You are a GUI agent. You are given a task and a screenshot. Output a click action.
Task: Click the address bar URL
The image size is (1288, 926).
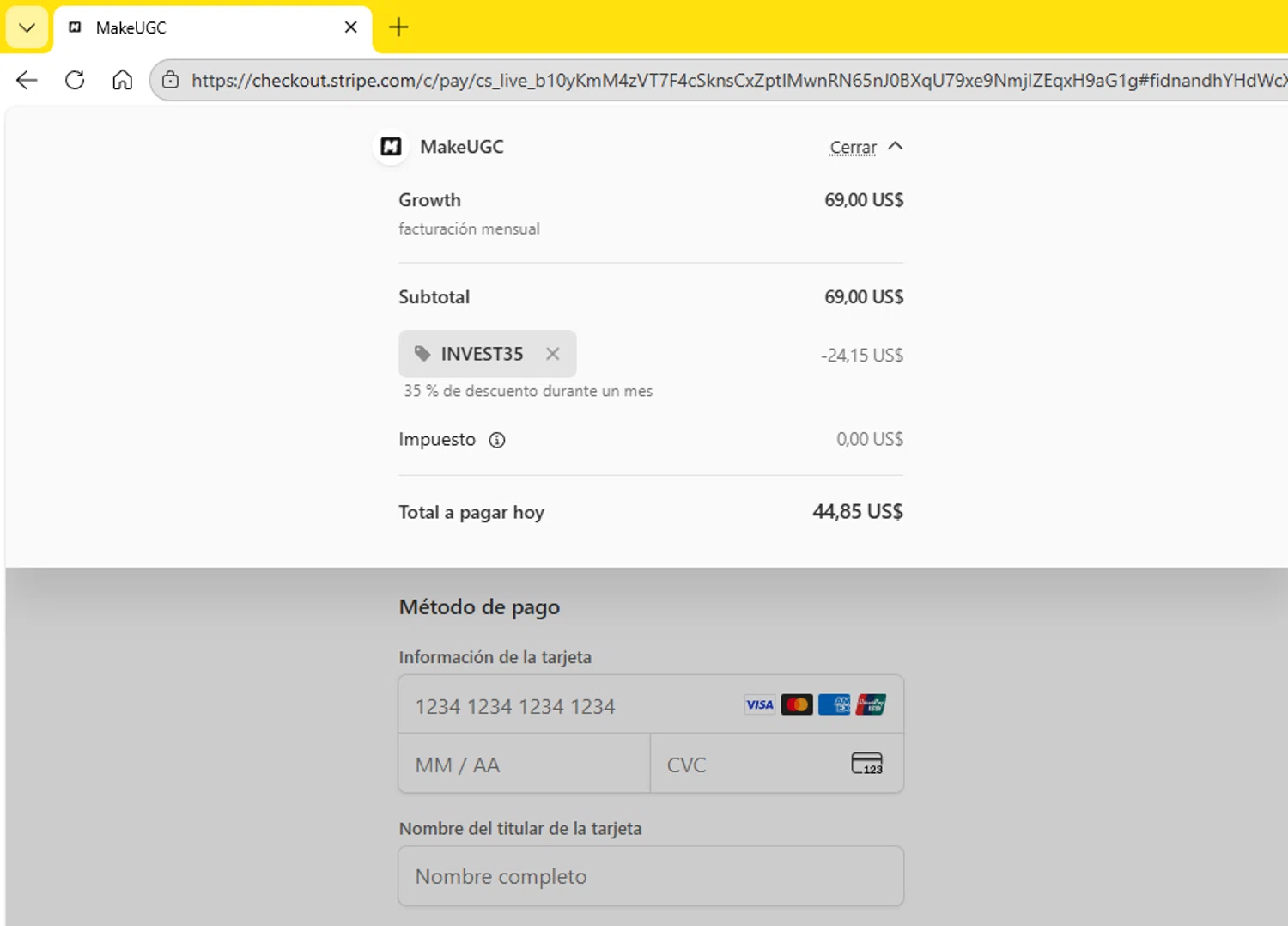(738, 80)
